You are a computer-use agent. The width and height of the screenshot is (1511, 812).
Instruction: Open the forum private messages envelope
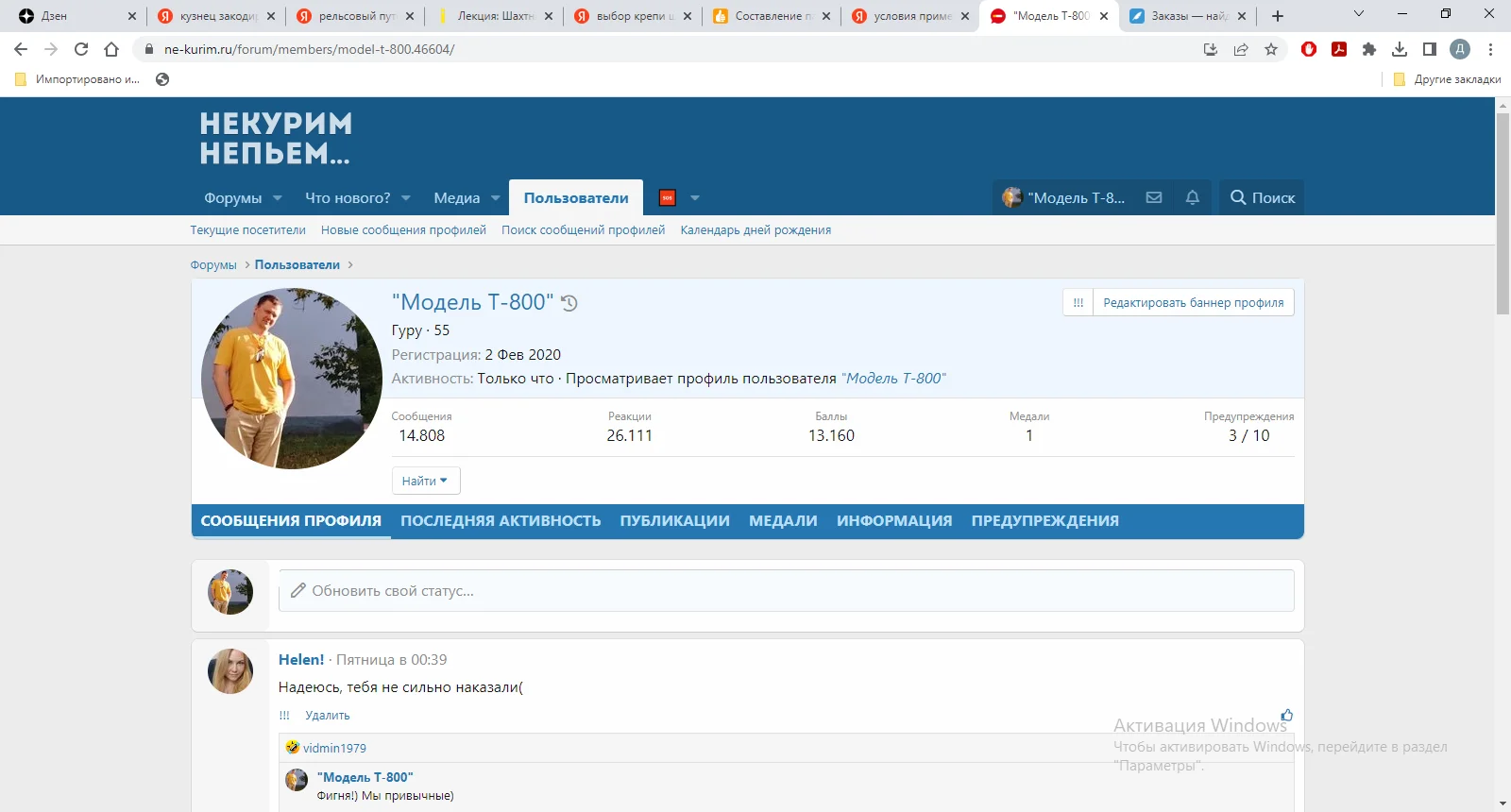point(1154,197)
